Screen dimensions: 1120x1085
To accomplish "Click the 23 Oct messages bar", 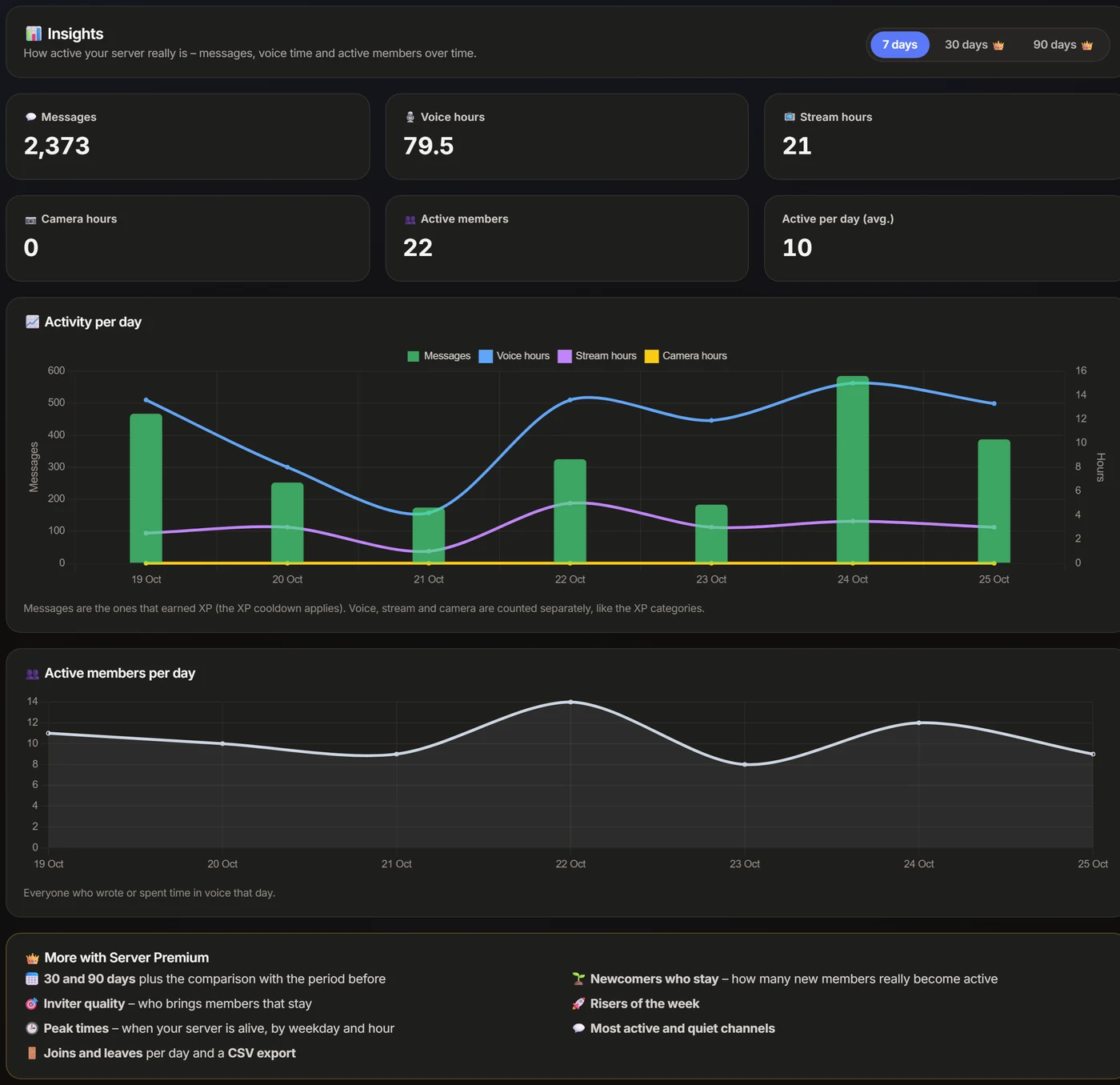I will (x=711, y=534).
